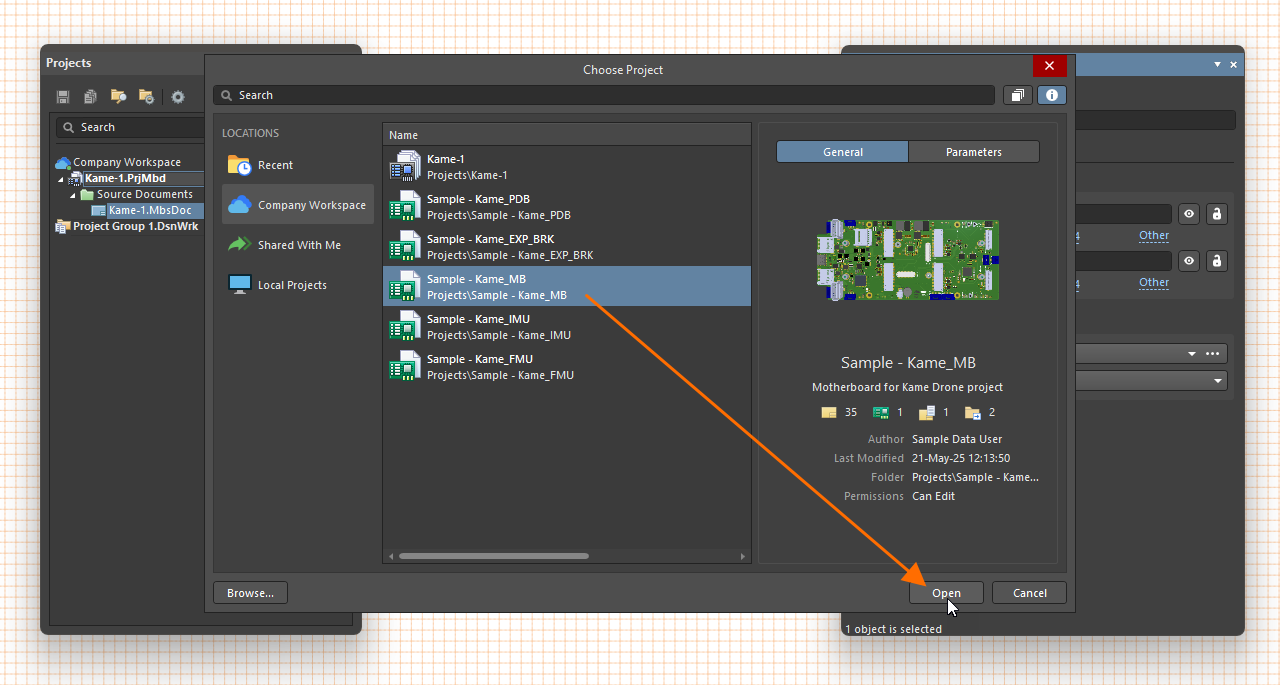The height and width of the screenshot is (685, 1280).
Task: Collapse the Source Documents folder
Action: tap(73, 195)
